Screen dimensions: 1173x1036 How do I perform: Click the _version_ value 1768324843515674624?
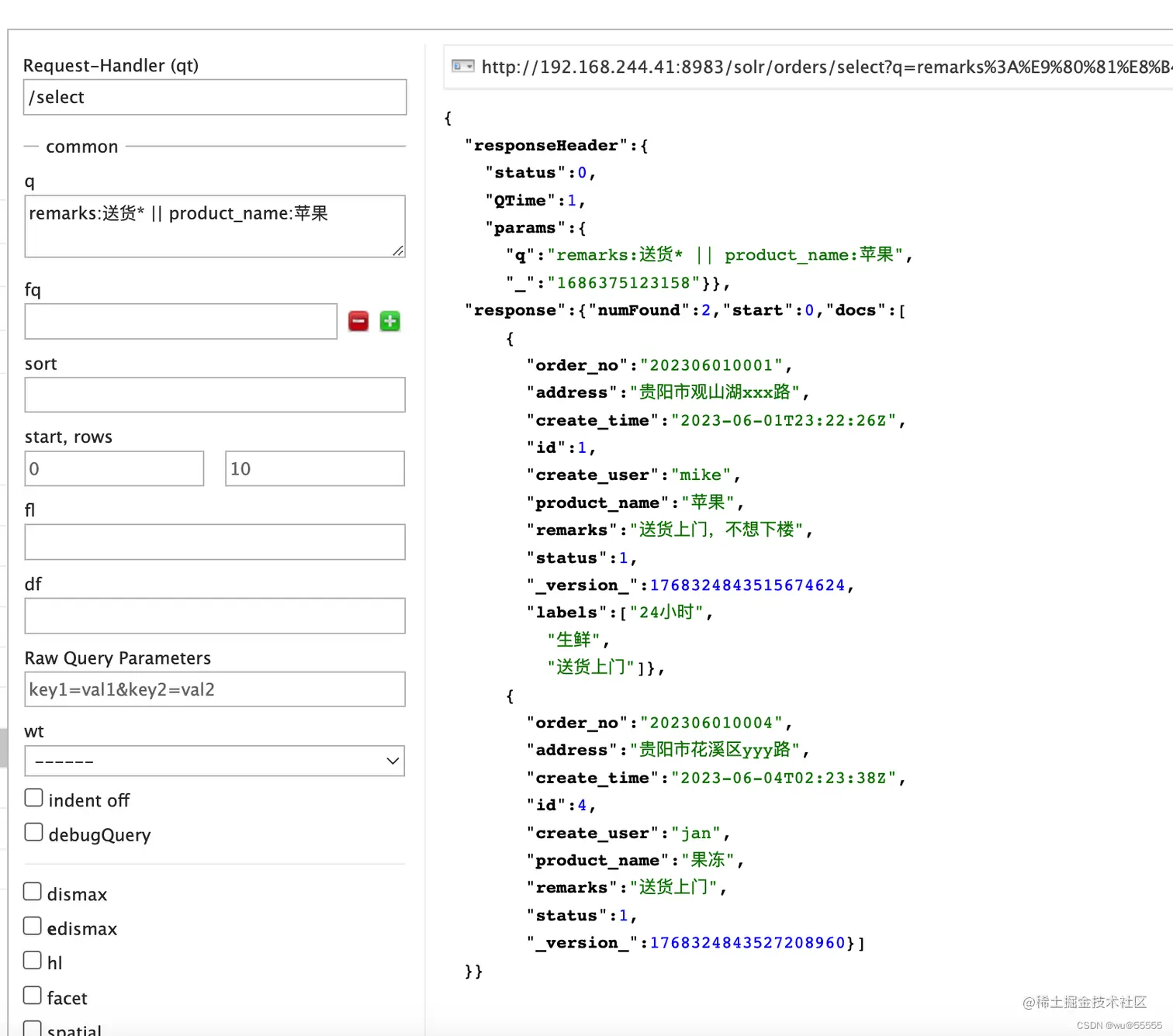(747, 585)
